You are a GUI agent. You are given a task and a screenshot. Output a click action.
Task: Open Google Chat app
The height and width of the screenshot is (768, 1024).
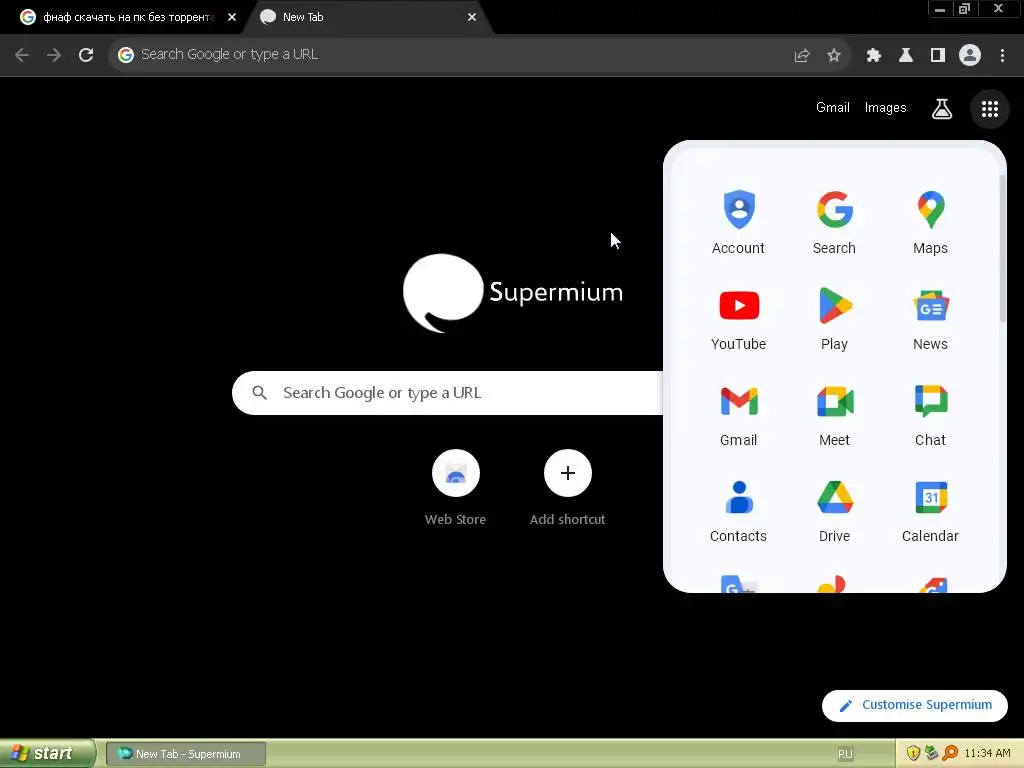tap(931, 414)
